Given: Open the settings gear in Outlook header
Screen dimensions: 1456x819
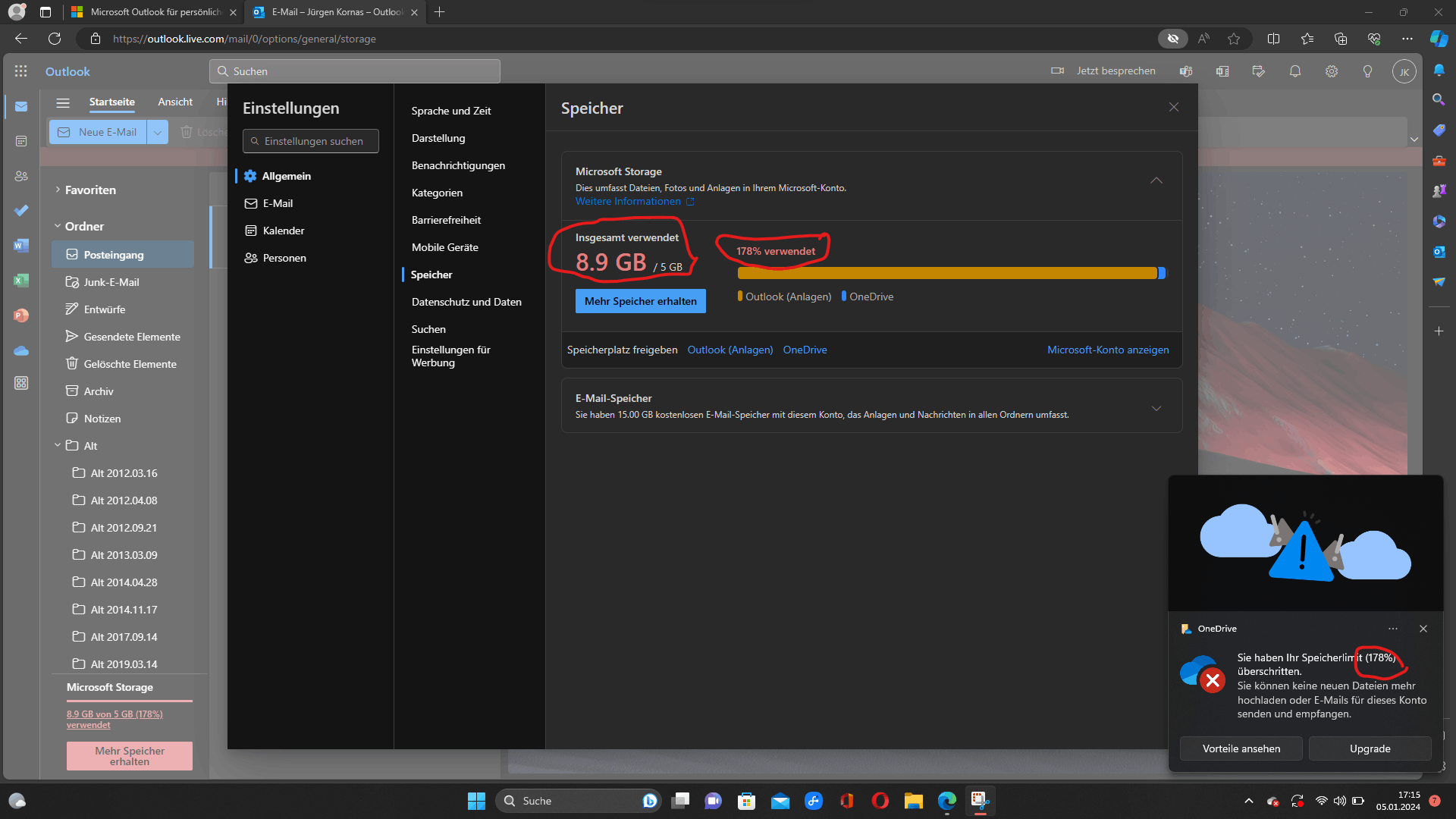Looking at the screenshot, I should pos(1332,71).
